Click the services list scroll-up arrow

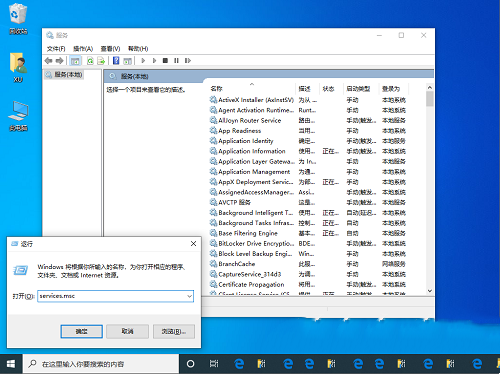(430, 88)
